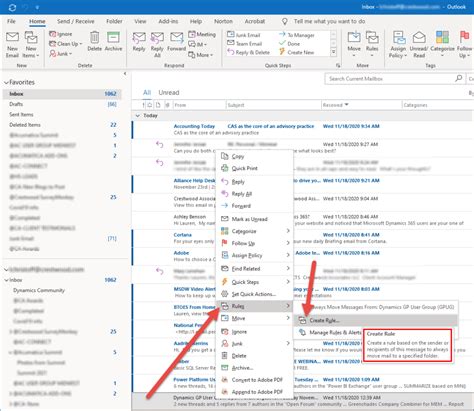Expand Find Related submenu
474x411 pixels.
point(255,269)
